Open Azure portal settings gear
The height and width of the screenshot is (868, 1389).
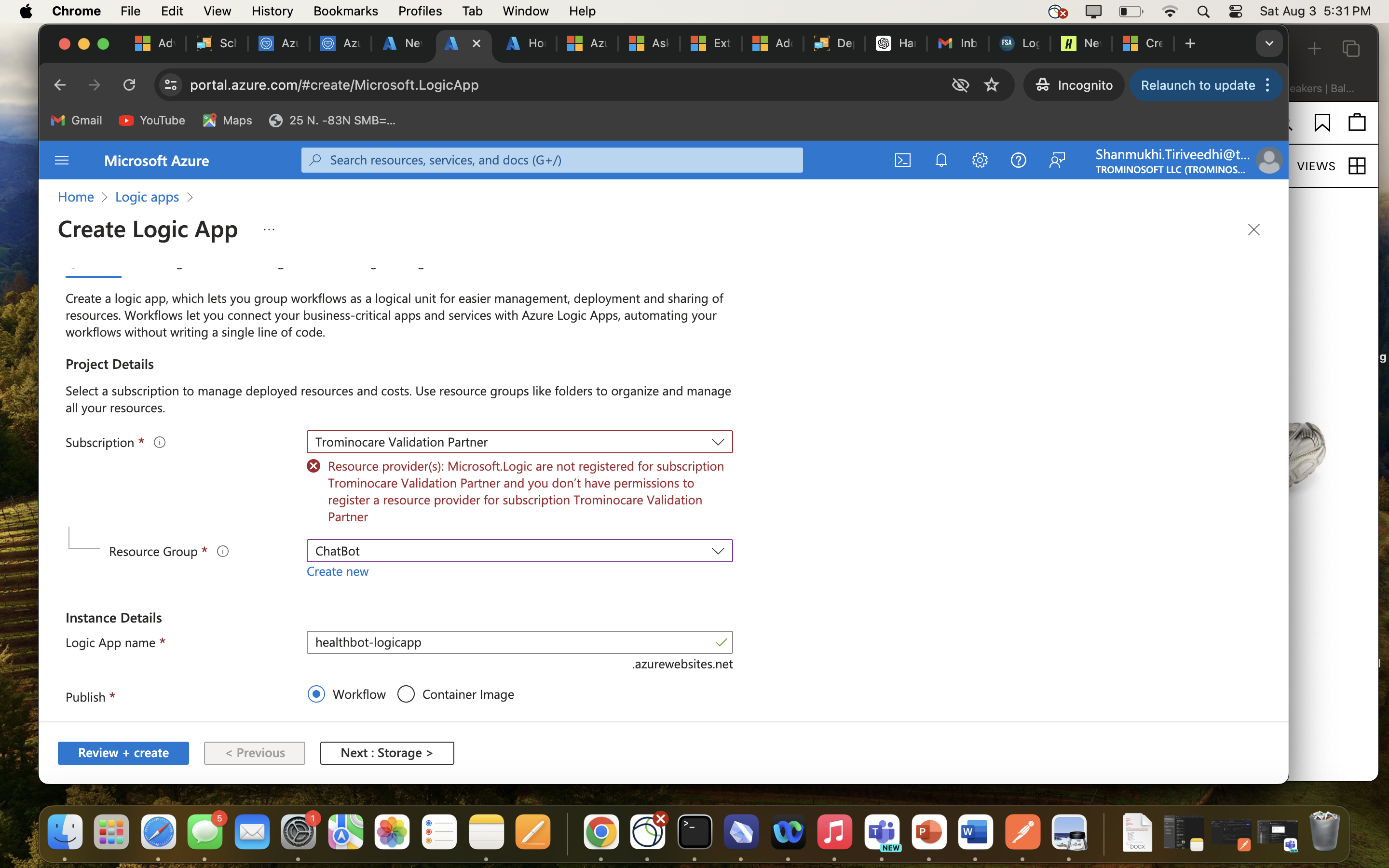(x=980, y=160)
